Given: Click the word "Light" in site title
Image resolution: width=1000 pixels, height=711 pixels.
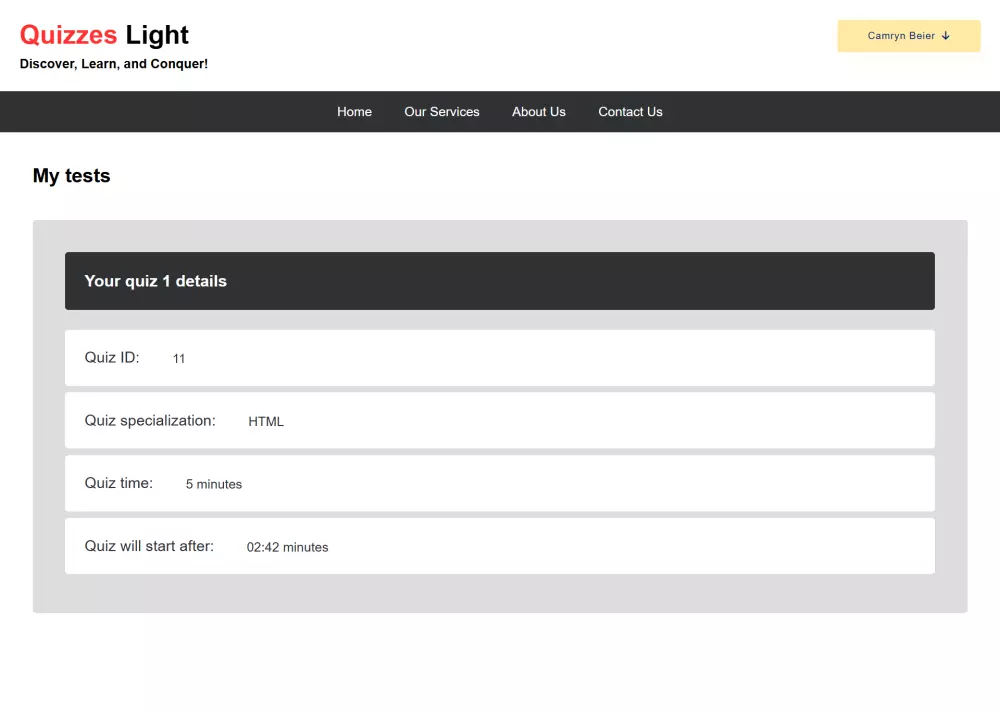Looking at the screenshot, I should click(x=157, y=35).
